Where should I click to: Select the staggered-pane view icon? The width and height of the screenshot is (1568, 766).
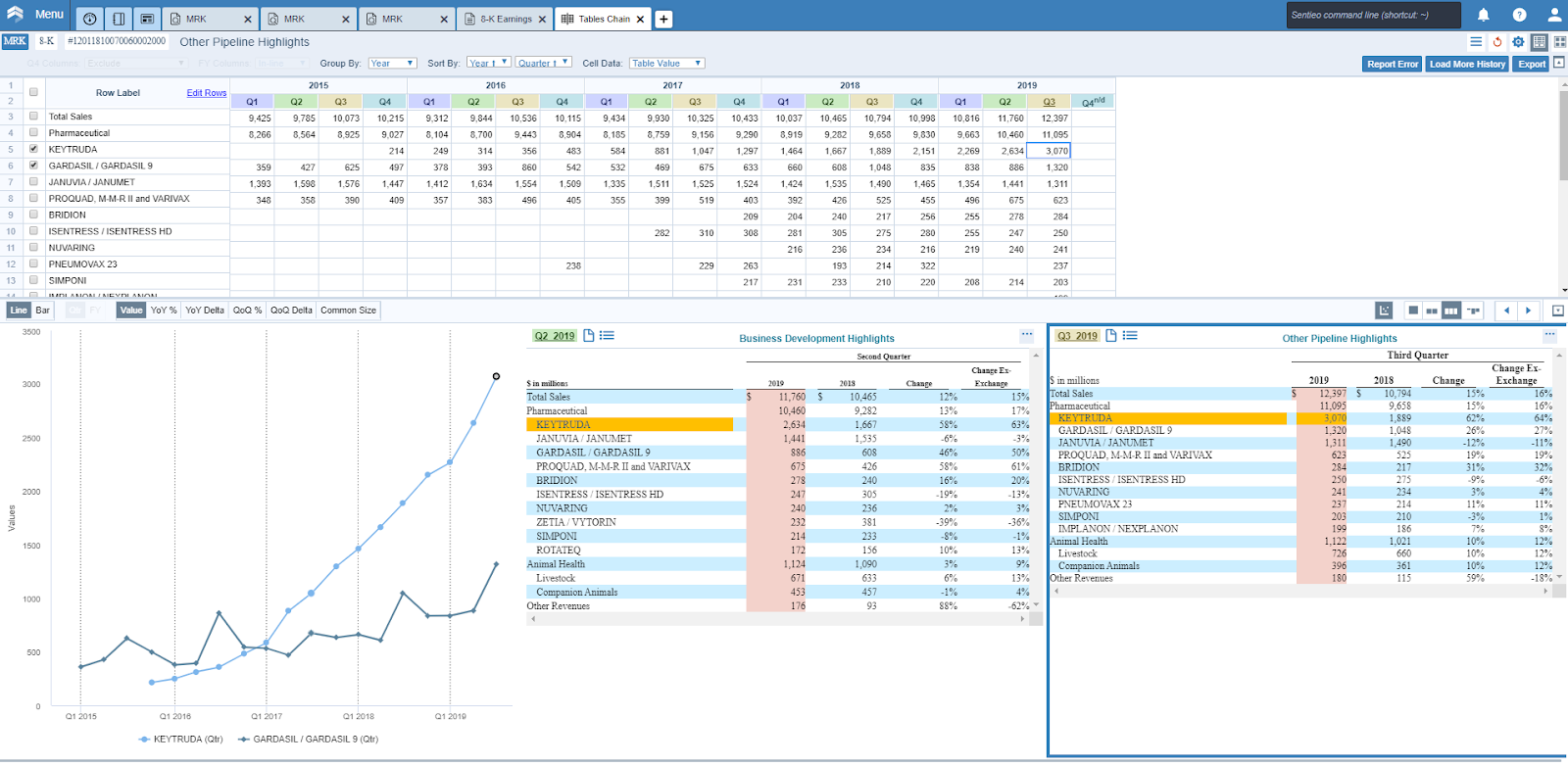click(1473, 311)
